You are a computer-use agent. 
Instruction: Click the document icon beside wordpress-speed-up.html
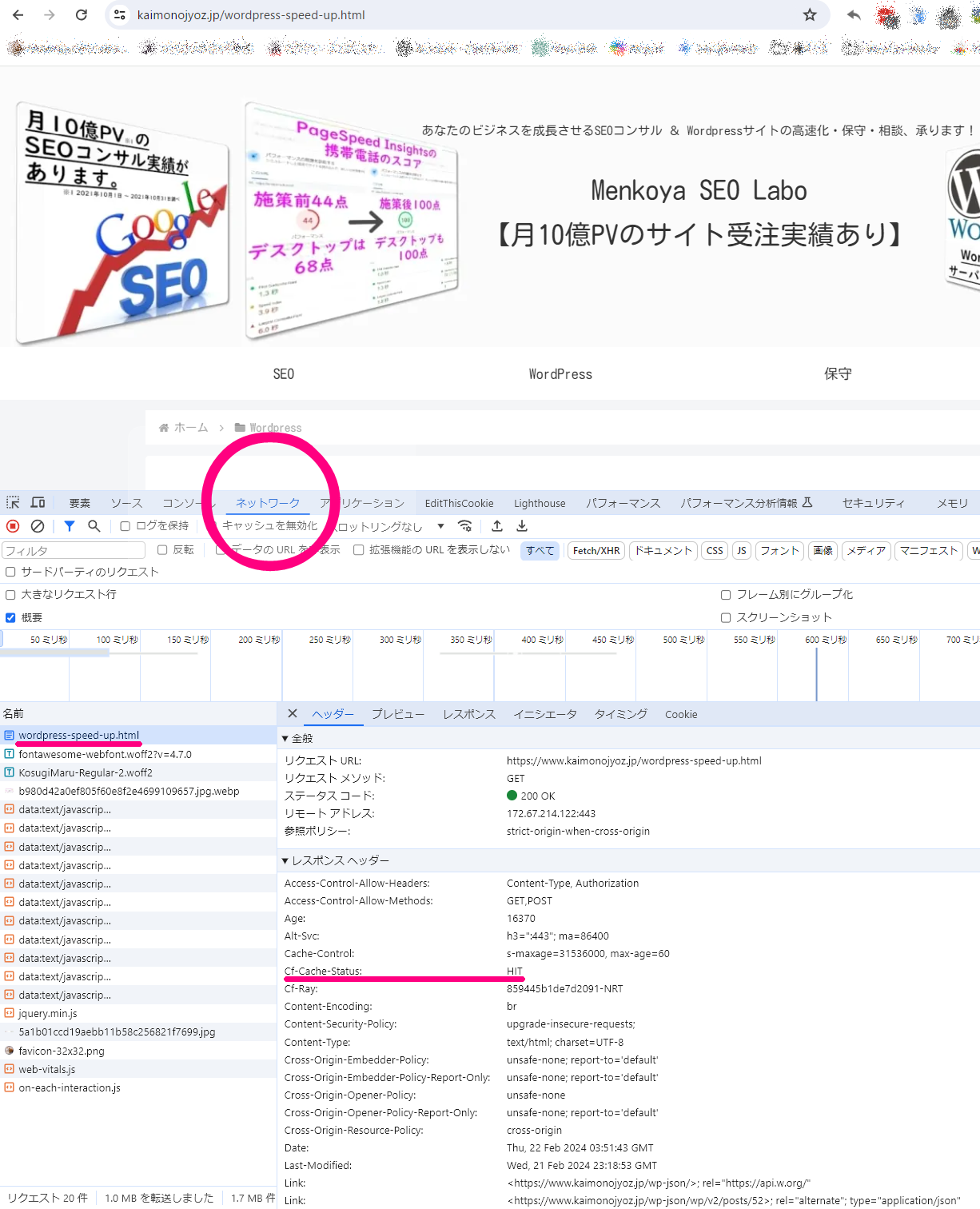pos(9,736)
